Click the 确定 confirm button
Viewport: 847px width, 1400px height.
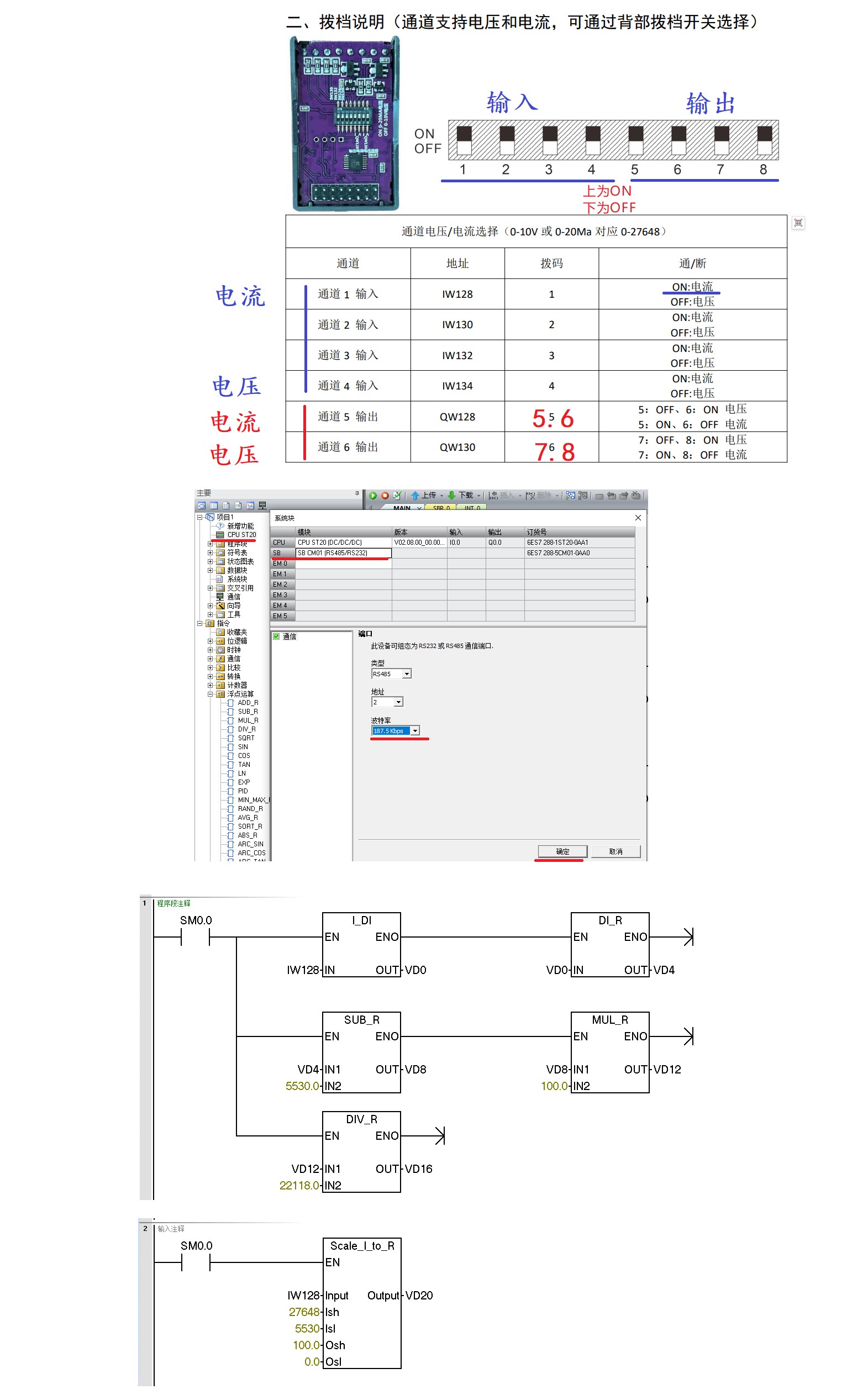pos(562,851)
